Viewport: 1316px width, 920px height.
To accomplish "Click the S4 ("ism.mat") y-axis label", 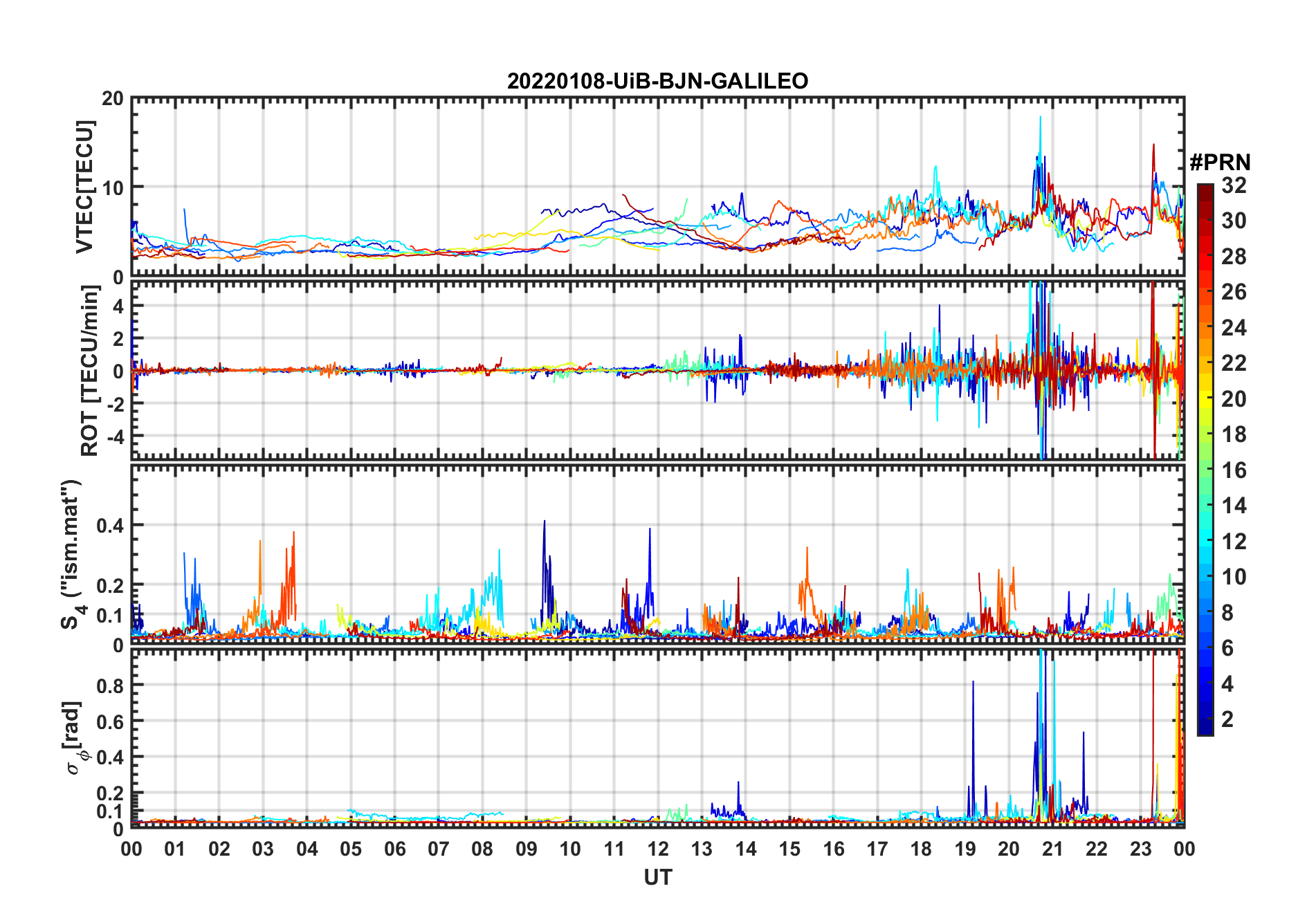I will (71, 555).
